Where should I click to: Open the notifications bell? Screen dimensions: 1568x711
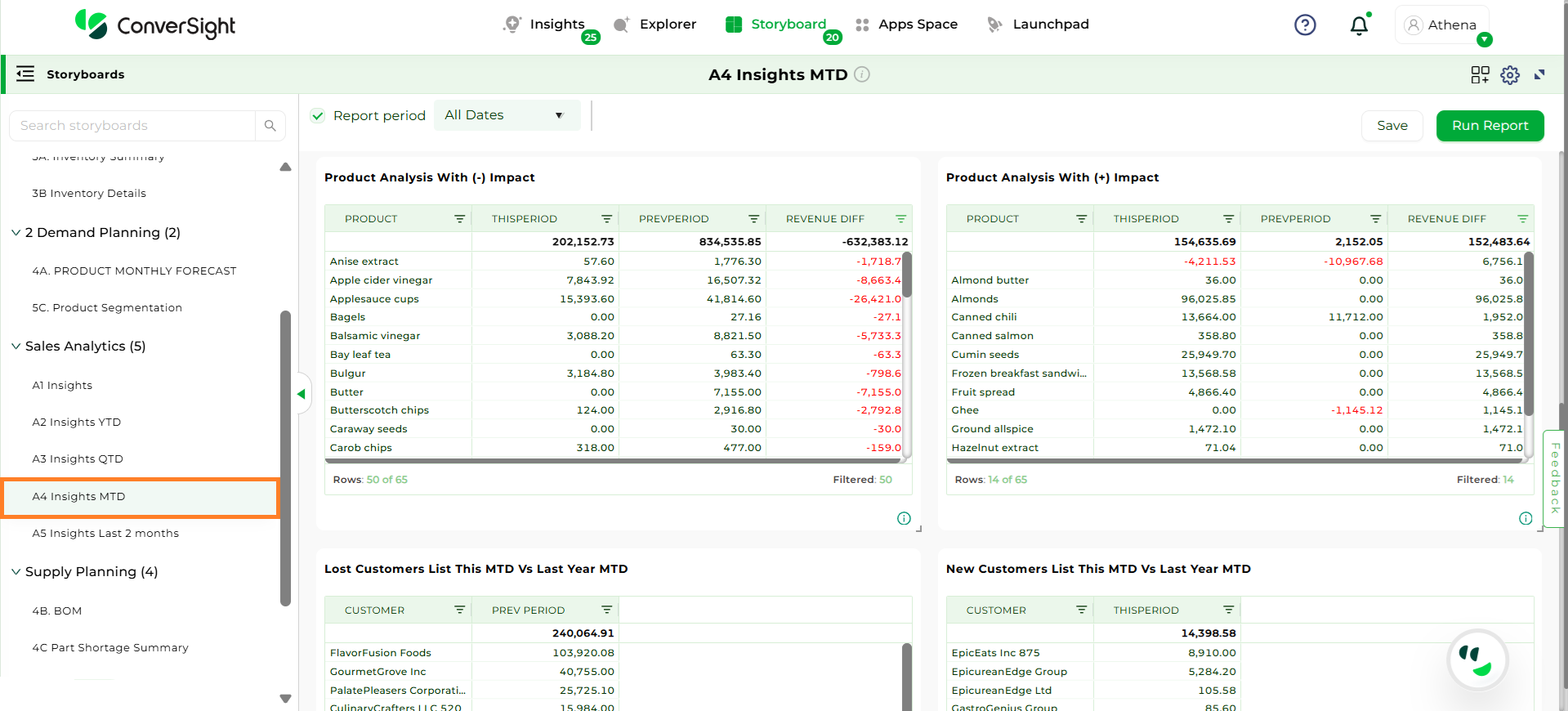pyautogui.click(x=1359, y=25)
